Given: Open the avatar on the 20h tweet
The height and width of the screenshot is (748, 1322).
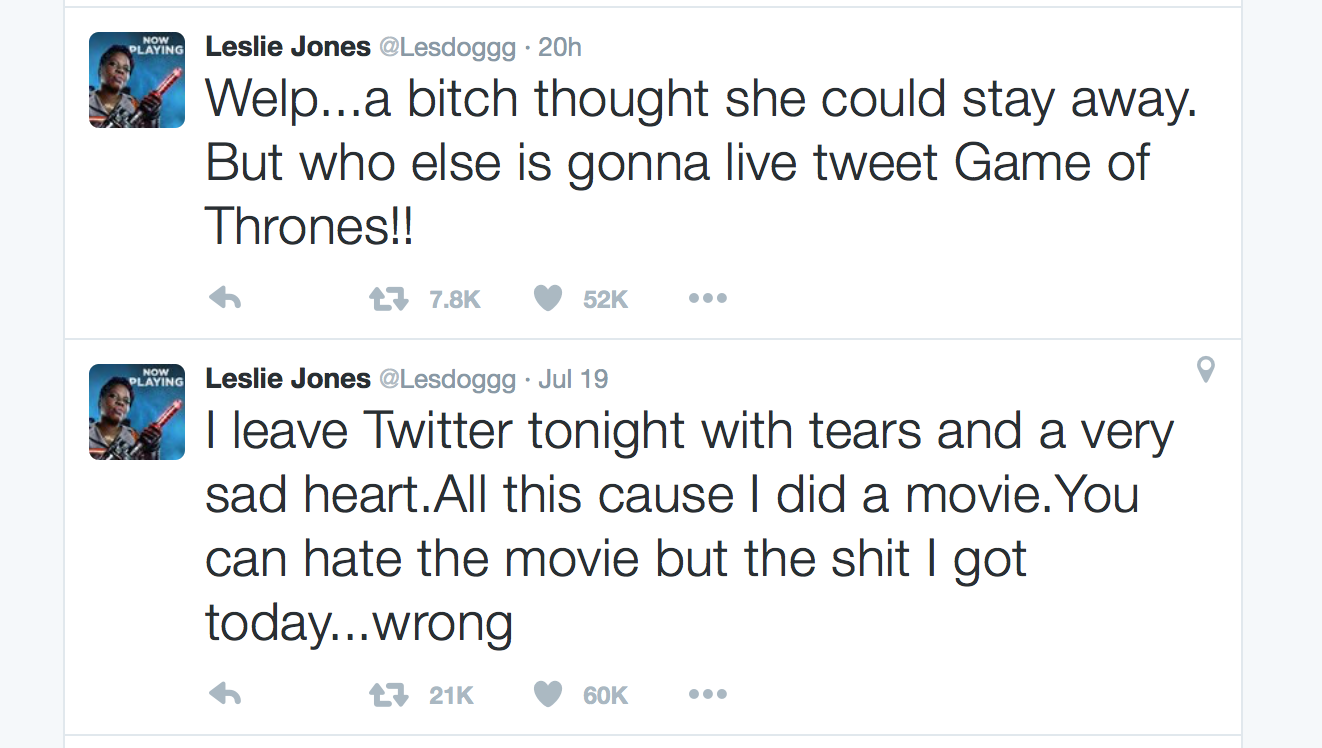Looking at the screenshot, I should tap(137, 80).
